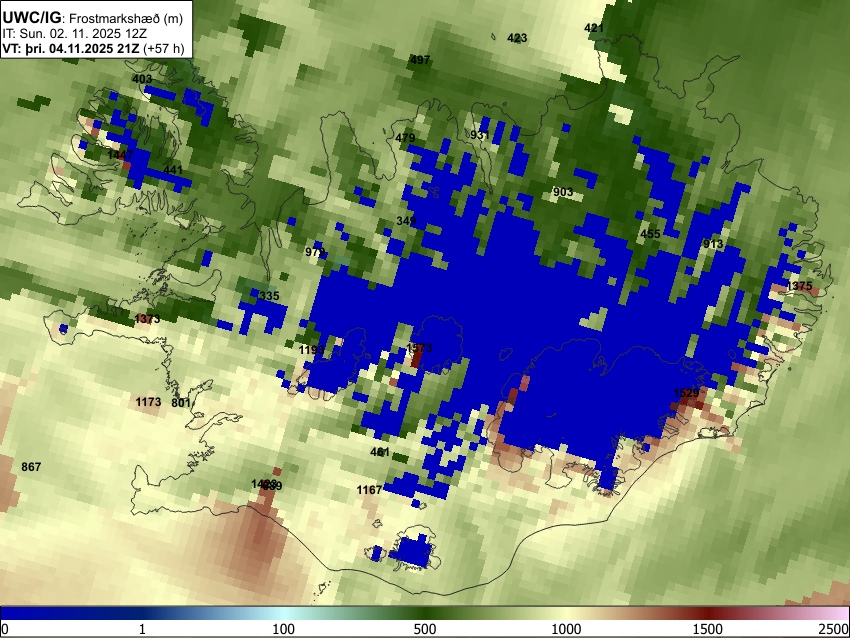This screenshot has height=638, width=850.
Task: Click the map value label "461"
Action: click(x=380, y=452)
